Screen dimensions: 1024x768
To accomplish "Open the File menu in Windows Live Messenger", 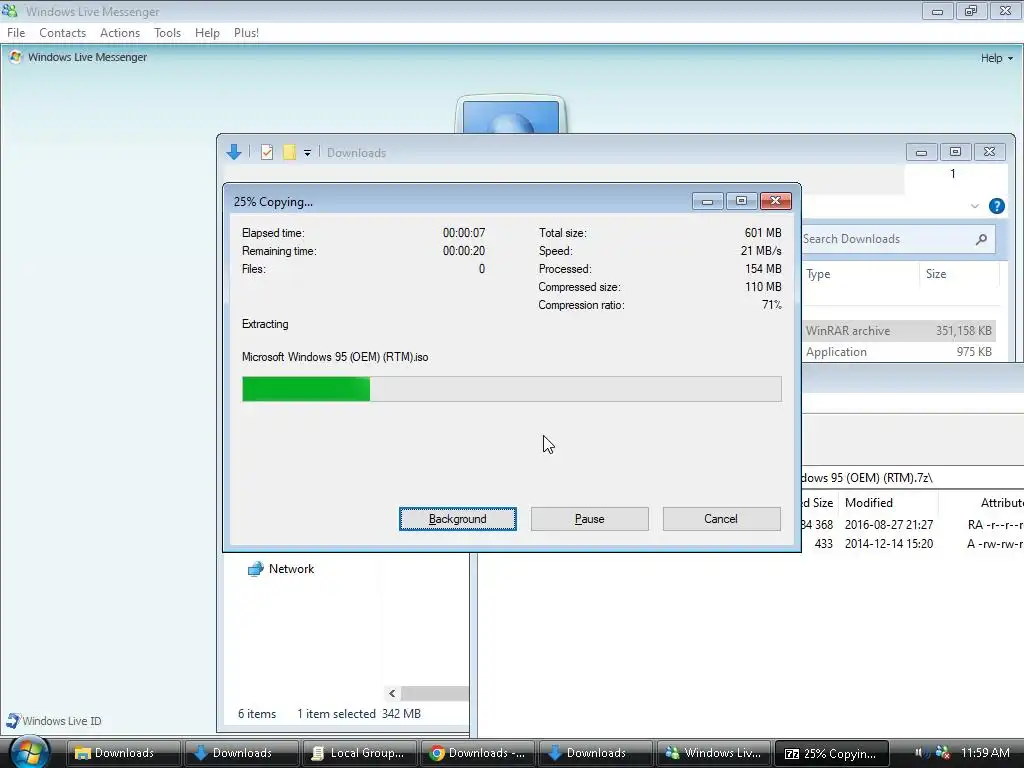I will click(x=16, y=33).
